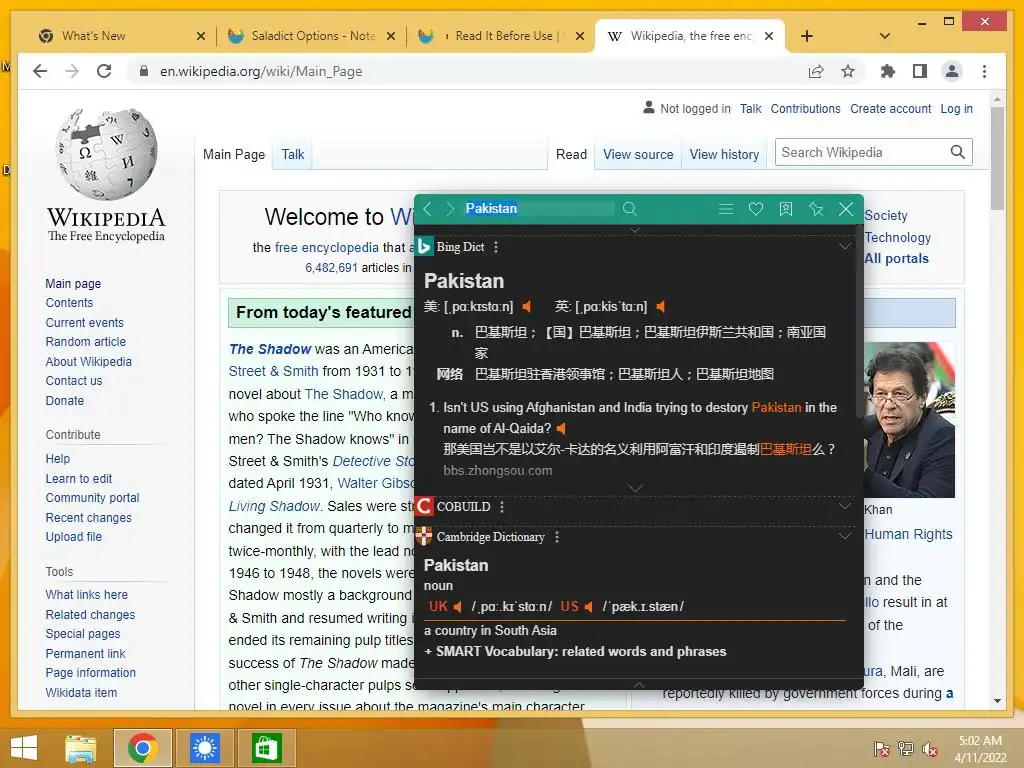Viewport: 1024px width, 768px height.
Task: Add word to favorites with heart icon
Action: (756, 209)
